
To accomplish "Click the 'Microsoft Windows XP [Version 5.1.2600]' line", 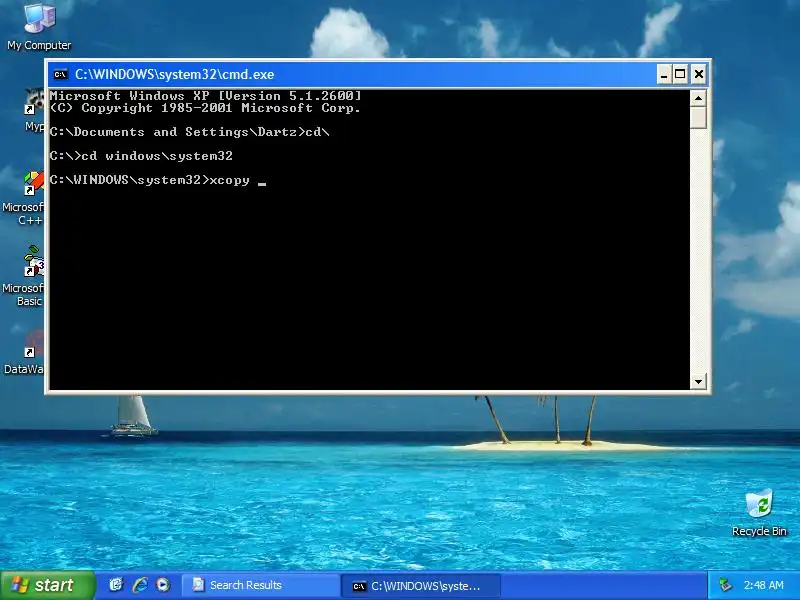I will (206, 96).
